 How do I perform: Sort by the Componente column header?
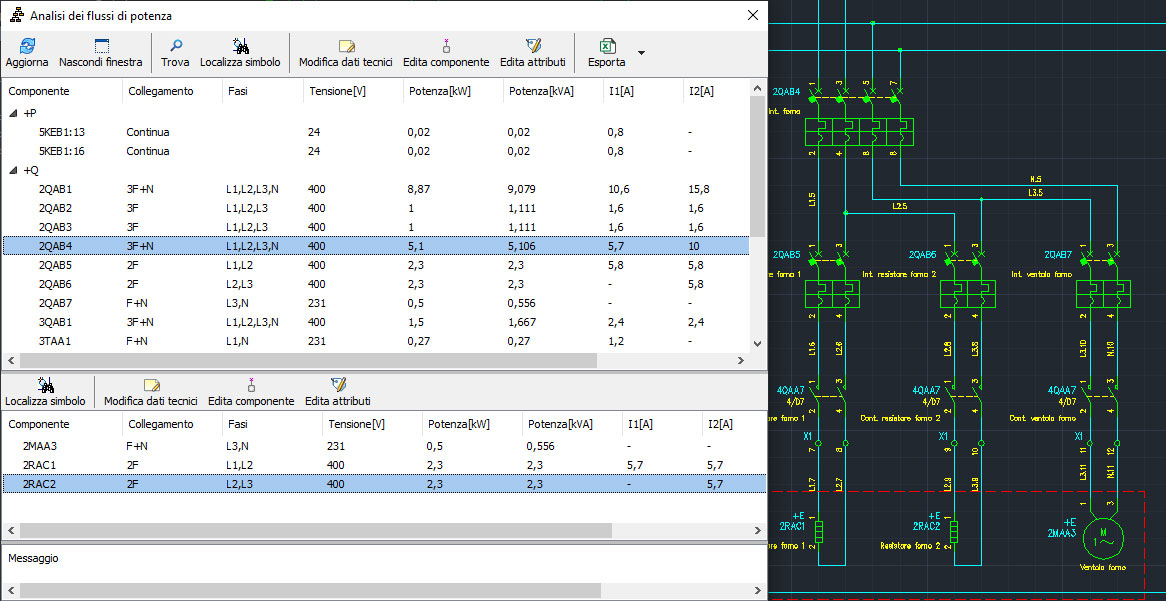(40, 91)
